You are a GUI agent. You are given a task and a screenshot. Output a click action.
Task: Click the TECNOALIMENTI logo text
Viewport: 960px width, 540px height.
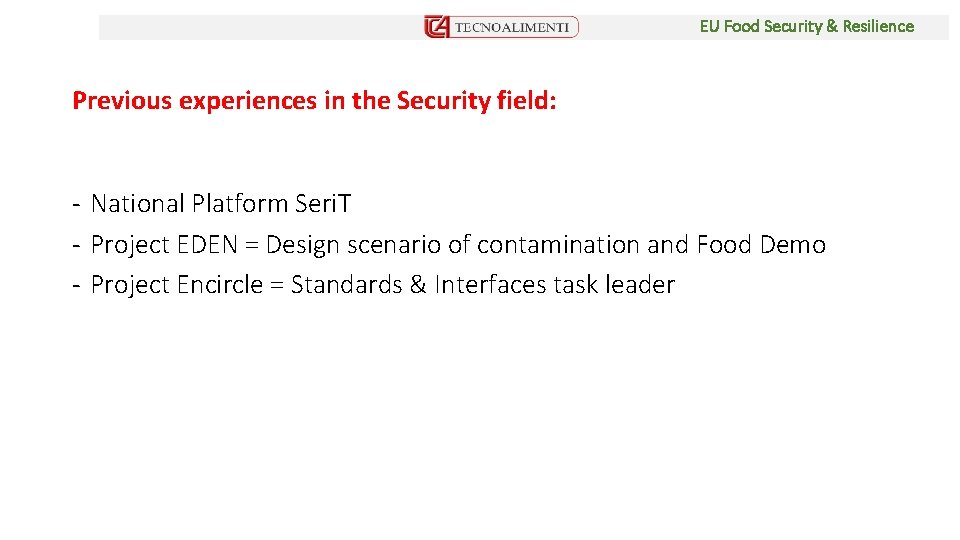point(512,28)
